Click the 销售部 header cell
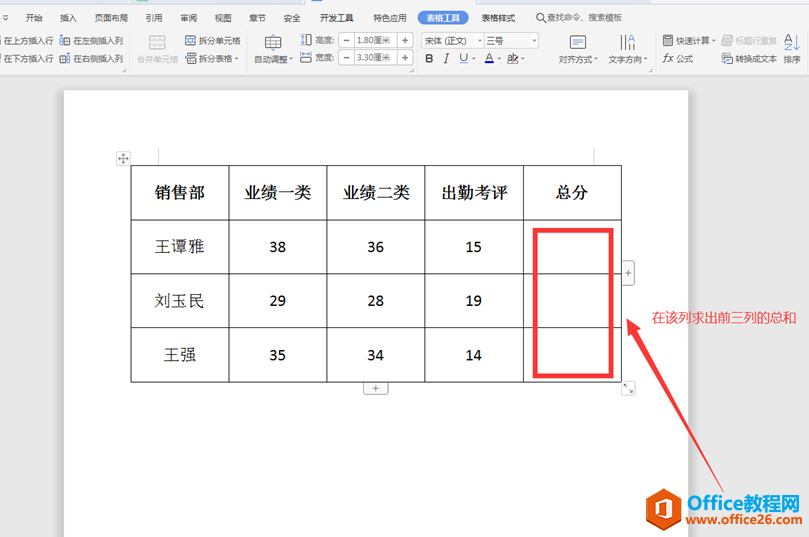809x537 pixels. click(180, 193)
